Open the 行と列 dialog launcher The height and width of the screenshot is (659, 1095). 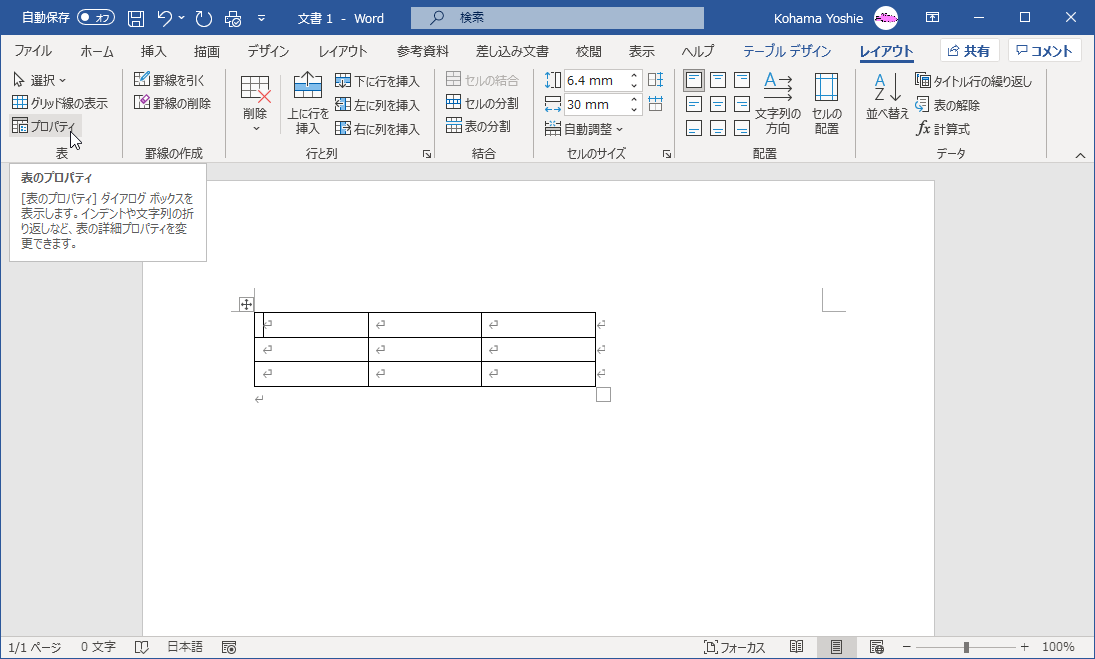coord(427,154)
